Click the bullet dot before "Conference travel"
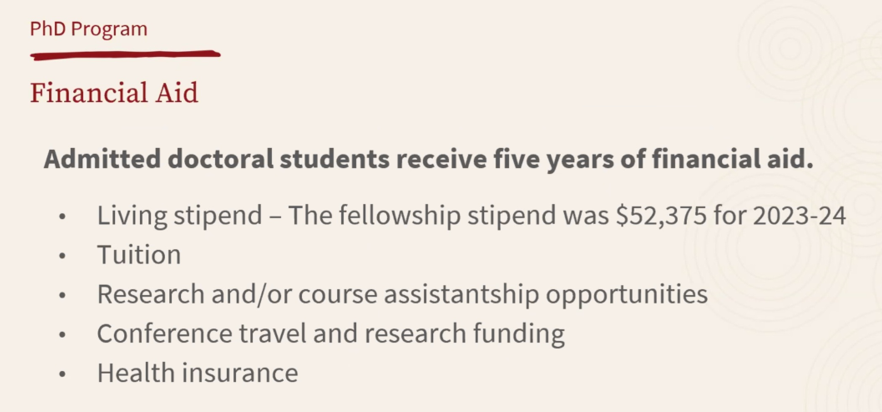 pos(64,335)
